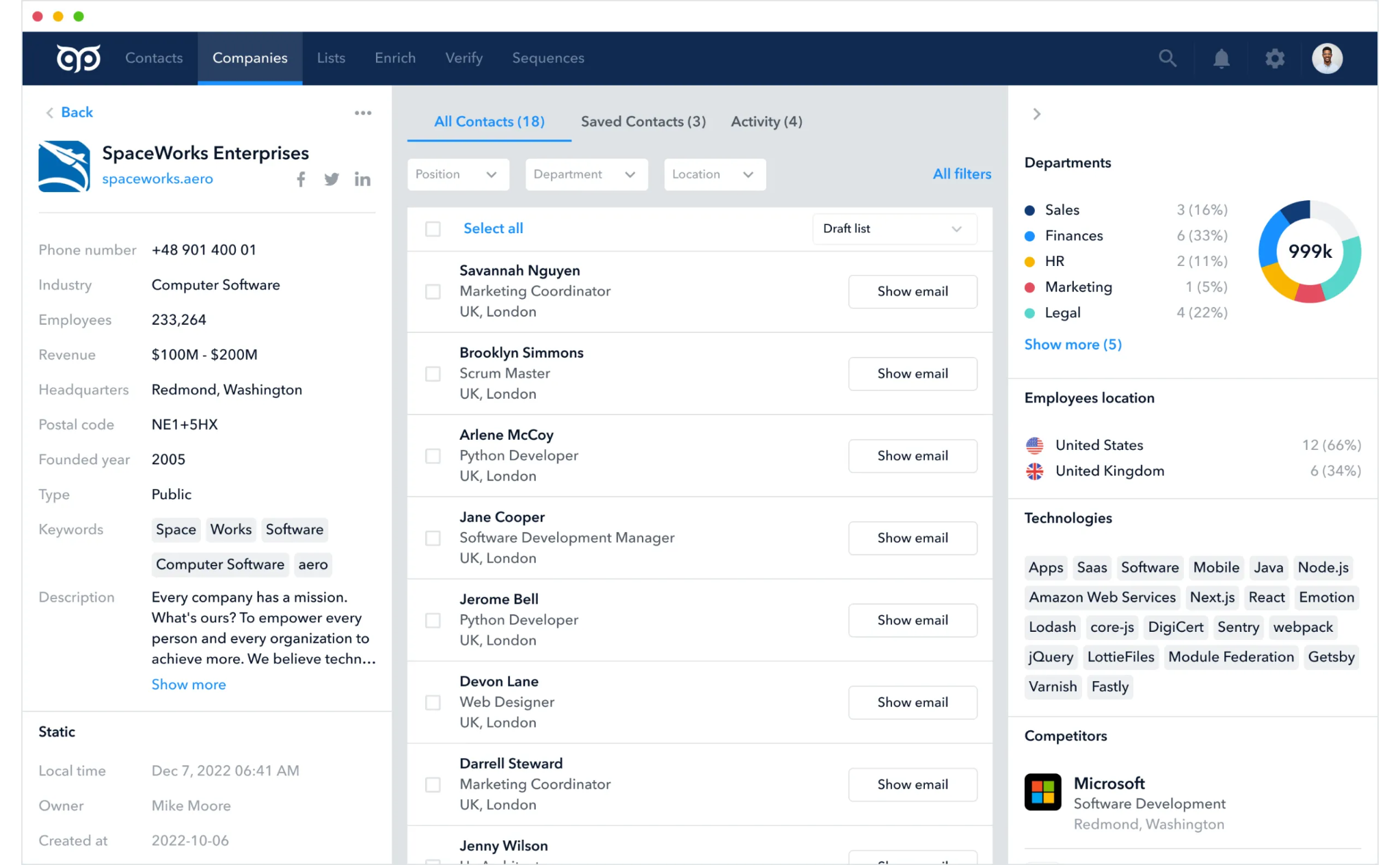Open the settings gear icon
This screenshot has width=1400, height=865.
[1274, 58]
